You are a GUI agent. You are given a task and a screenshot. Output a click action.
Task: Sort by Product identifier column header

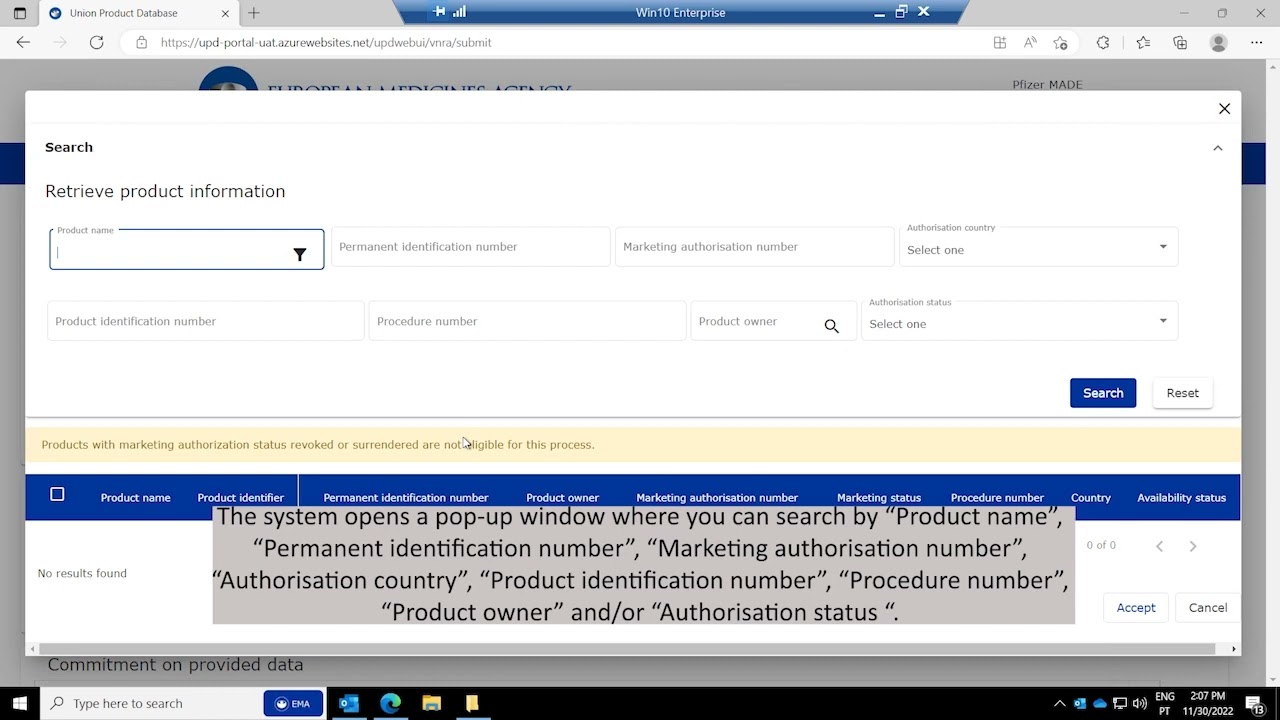(240, 497)
